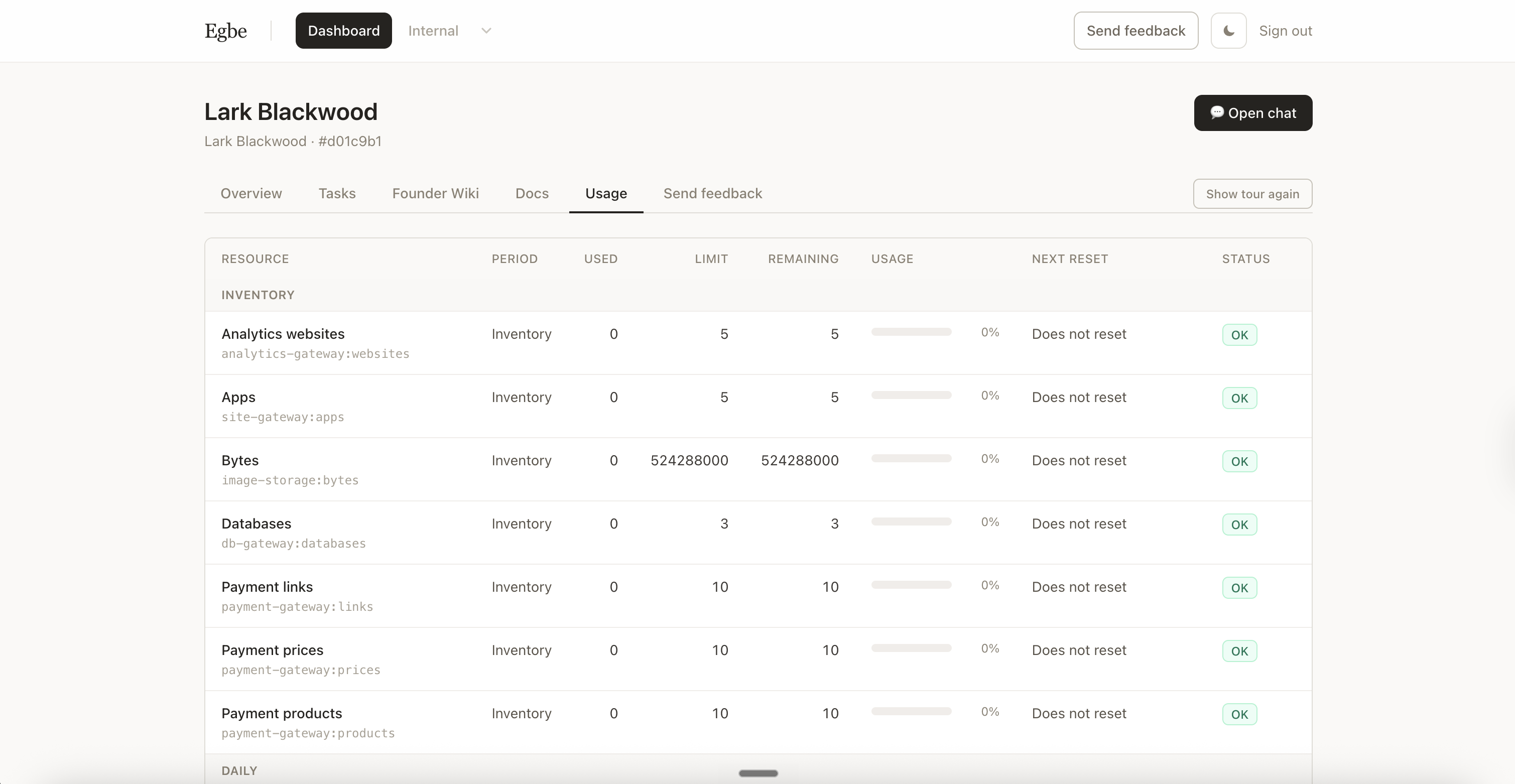
Task: Click the Bytes usage progress bar
Action: click(911, 459)
